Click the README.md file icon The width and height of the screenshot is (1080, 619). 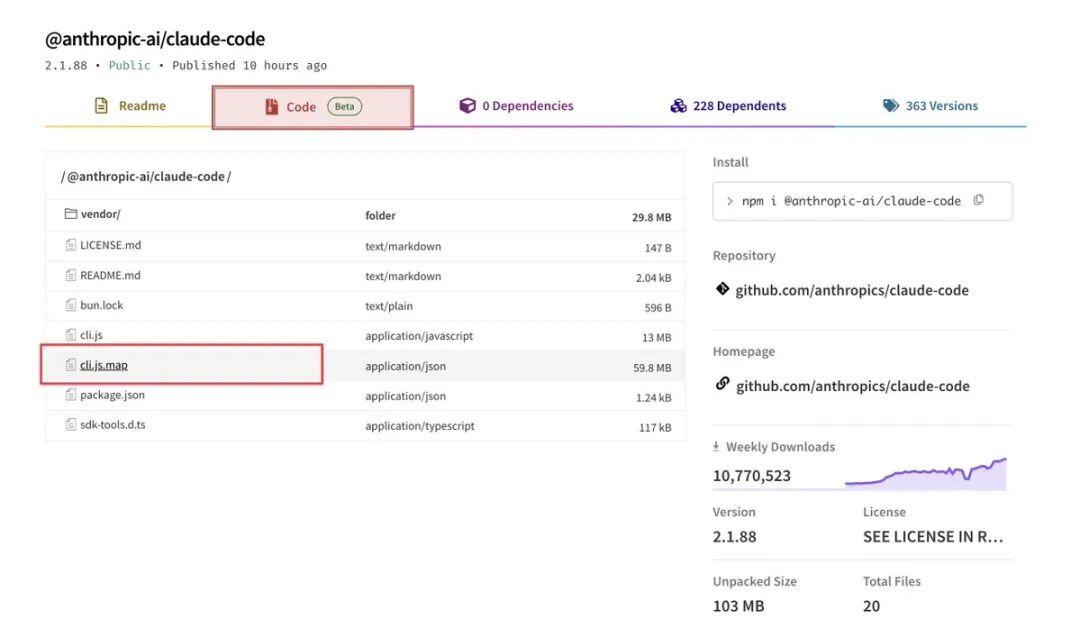pos(70,275)
